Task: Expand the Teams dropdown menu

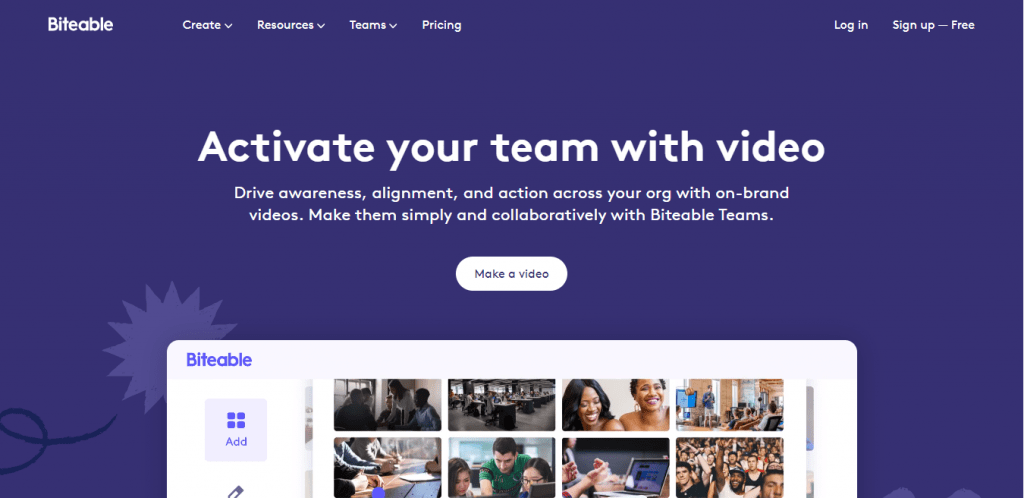Action: coord(373,25)
